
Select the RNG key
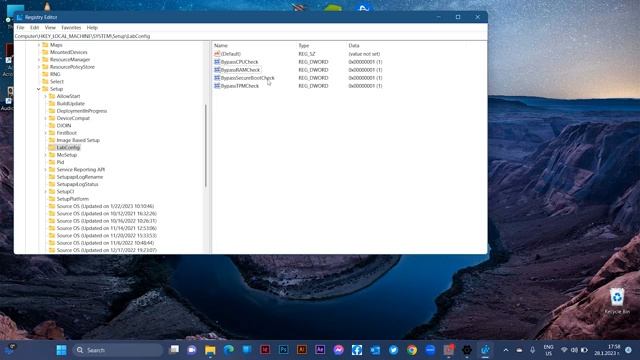tap(55, 74)
